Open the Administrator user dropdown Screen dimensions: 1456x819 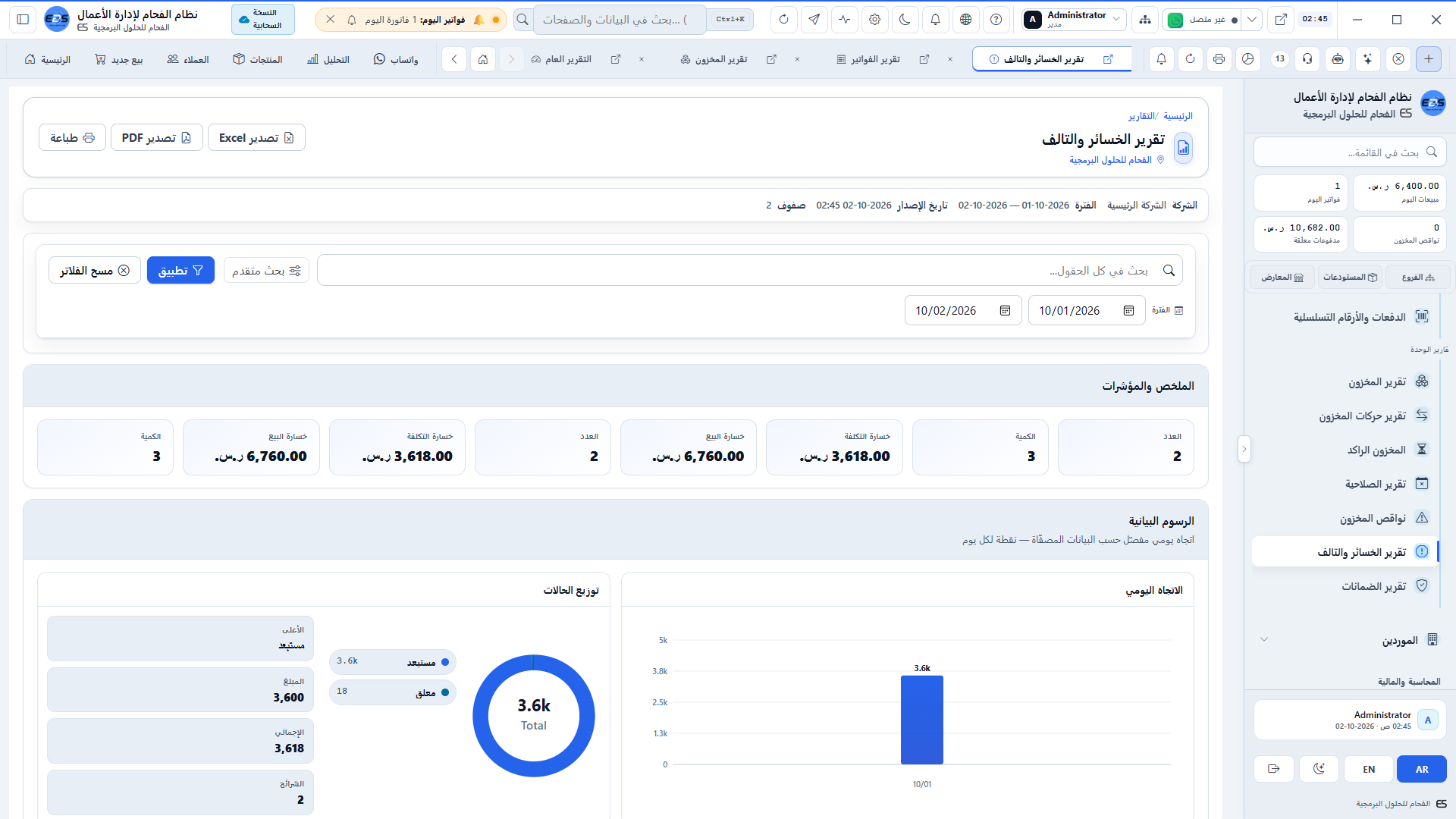(x=1073, y=20)
